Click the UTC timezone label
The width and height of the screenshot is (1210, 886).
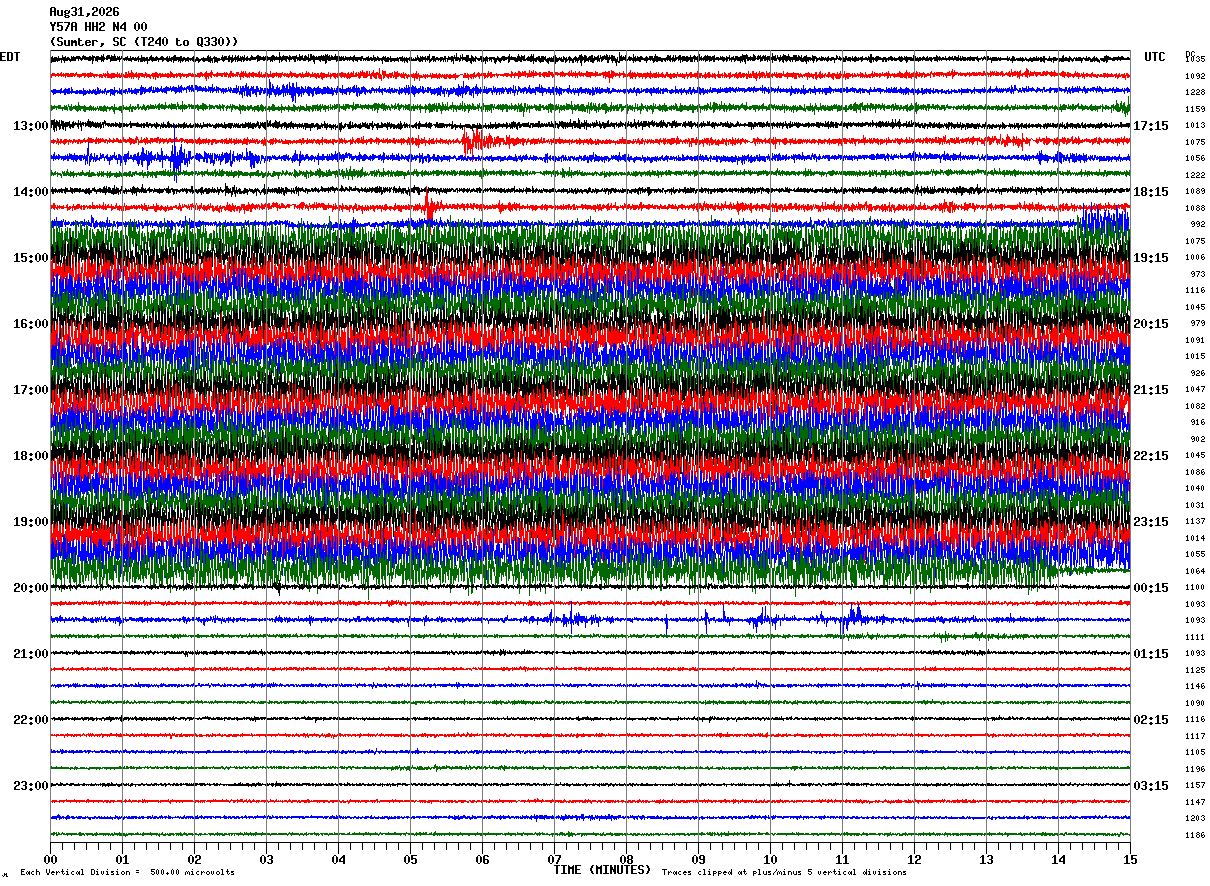tap(1155, 57)
